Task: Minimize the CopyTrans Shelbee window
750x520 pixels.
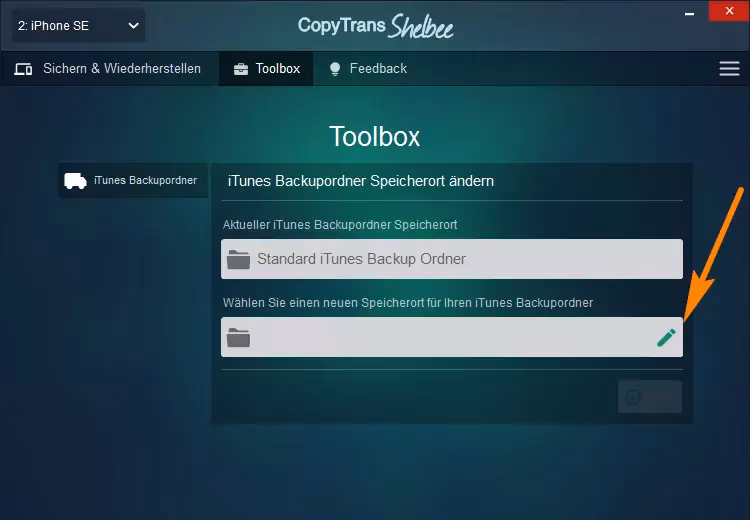Action: (x=689, y=14)
